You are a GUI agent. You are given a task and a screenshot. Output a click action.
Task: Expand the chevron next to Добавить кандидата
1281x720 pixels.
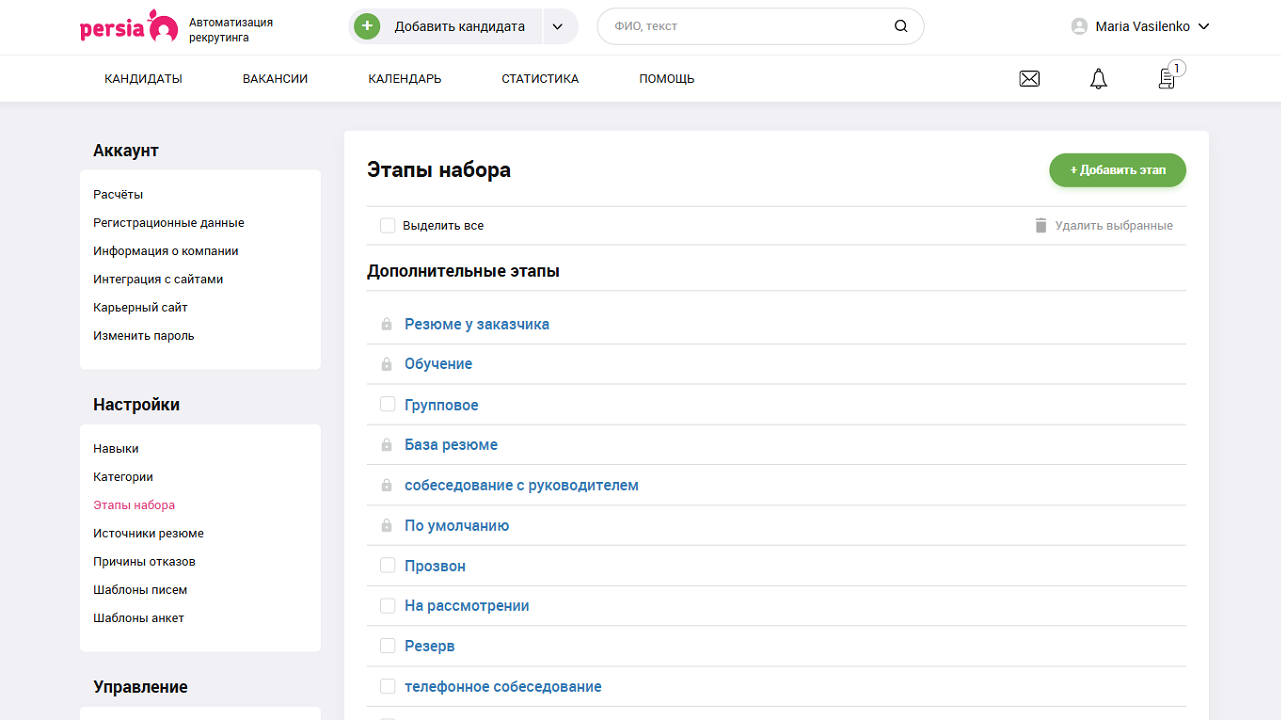(x=557, y=26)
